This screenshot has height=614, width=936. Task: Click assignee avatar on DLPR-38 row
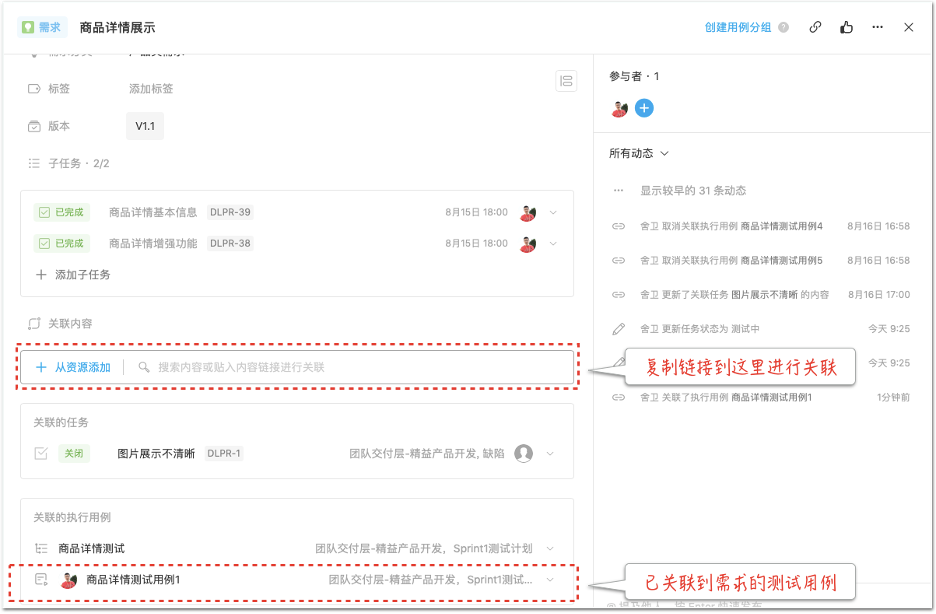pyautogui.click(x=528, y=244)
